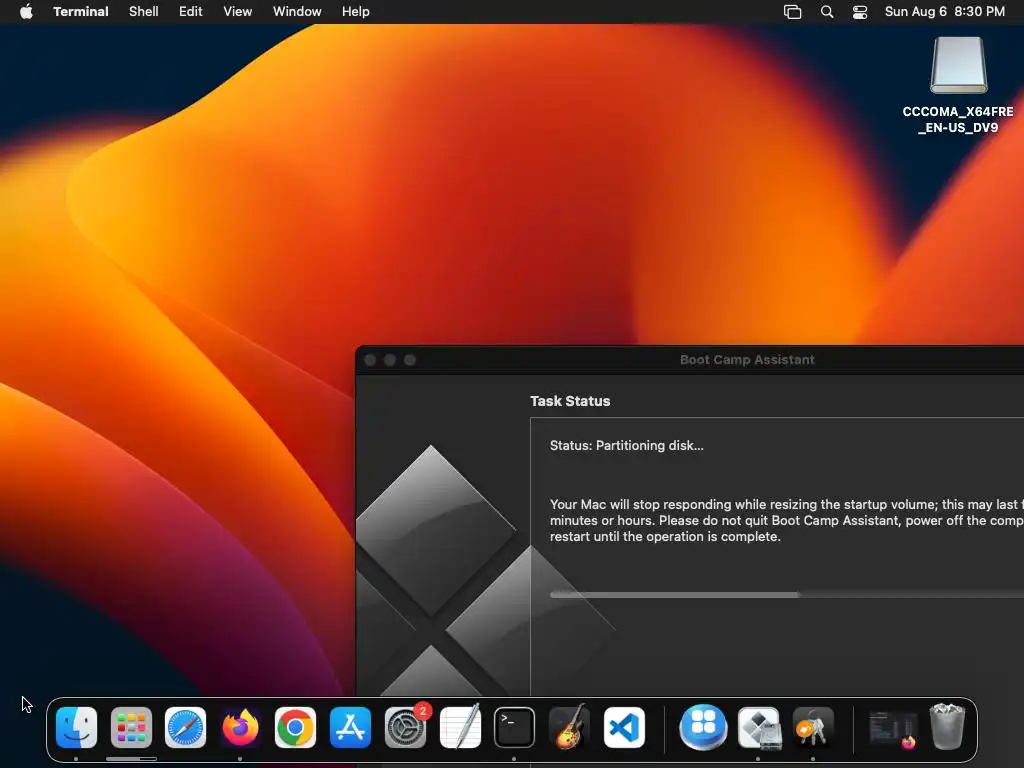The image size is (1024, 768).
Task: Open Keychain Access from the Dock
Action: click(812, 727)
